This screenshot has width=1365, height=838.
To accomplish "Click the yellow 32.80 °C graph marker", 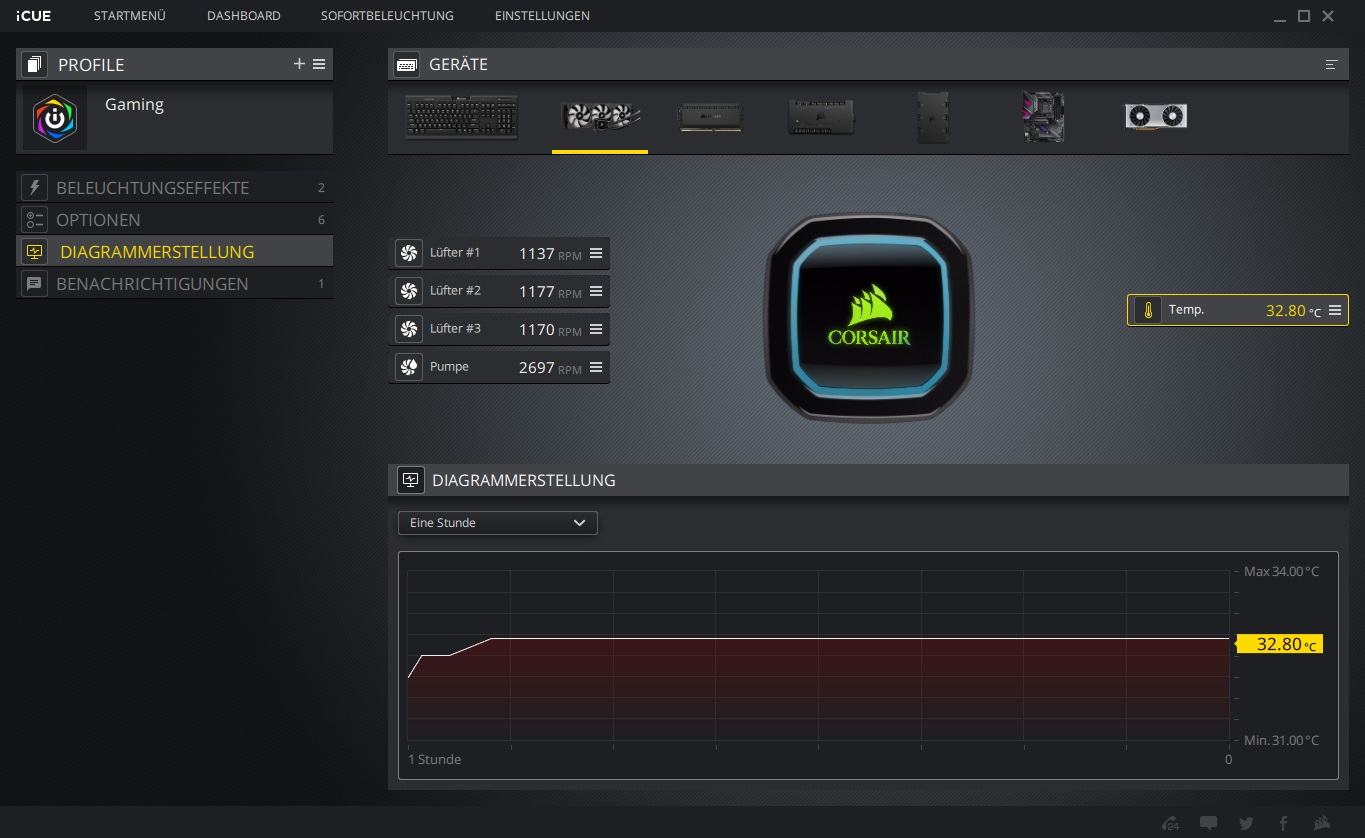I will (x=1281, y=644).
